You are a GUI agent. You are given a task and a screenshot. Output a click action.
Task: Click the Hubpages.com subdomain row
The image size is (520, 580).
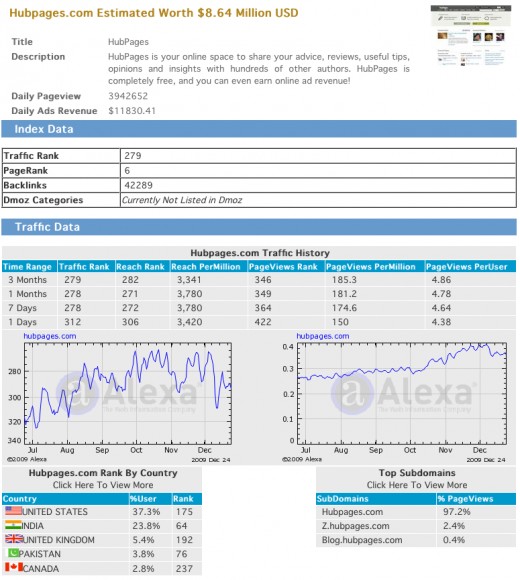pyautogui.click(x=416, y=512)
